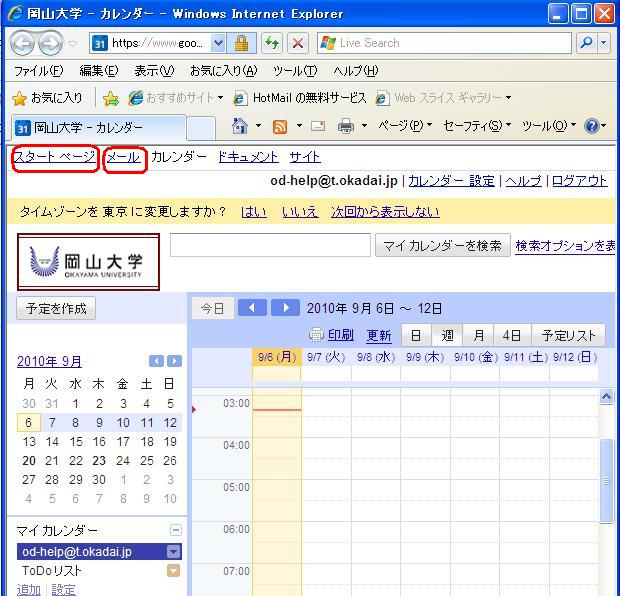620x596 pixels.
Task: Switch to 4日 view
Action: (512, 335)
